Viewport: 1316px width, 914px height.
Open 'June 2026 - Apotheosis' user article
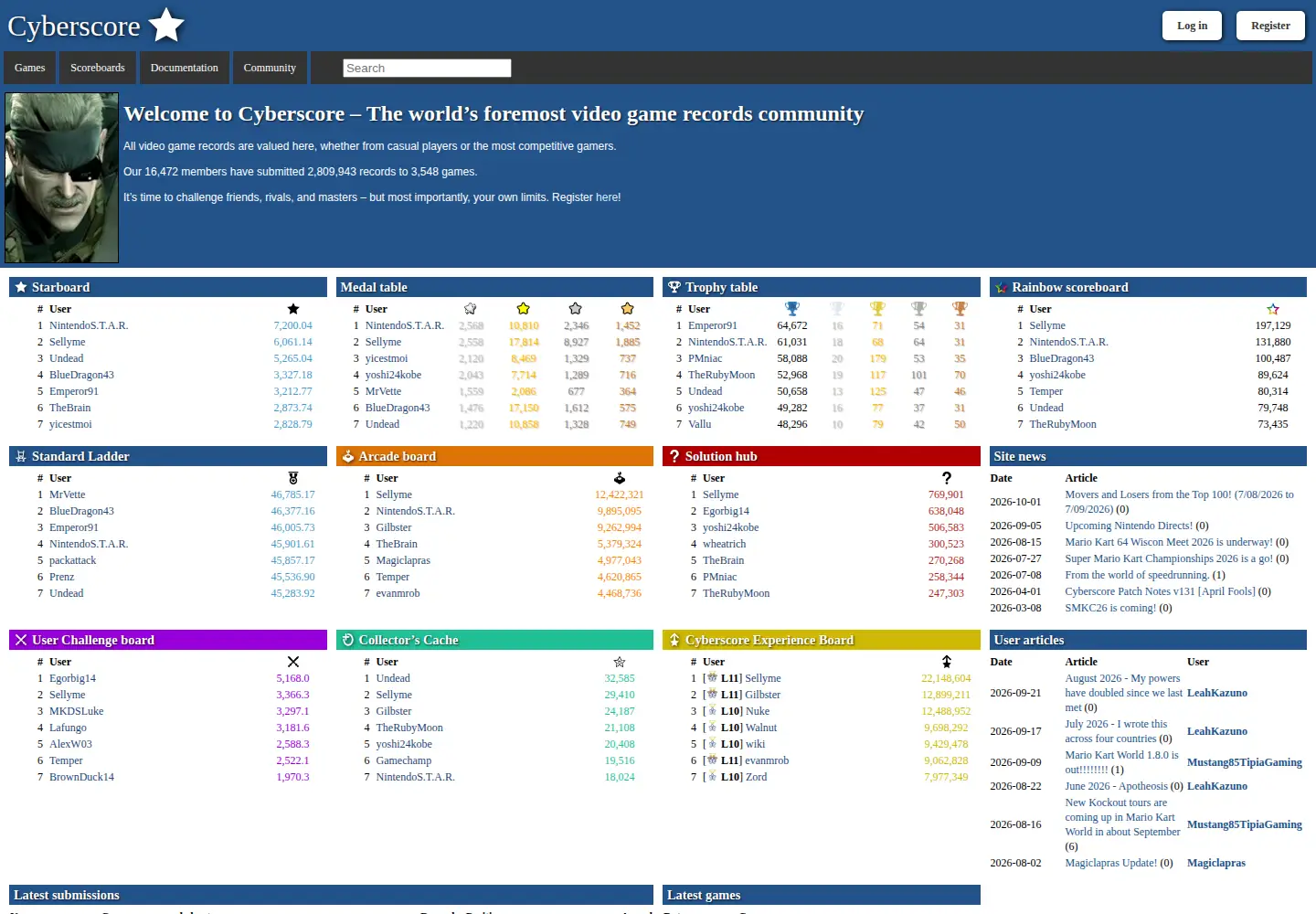point(1116,786)
